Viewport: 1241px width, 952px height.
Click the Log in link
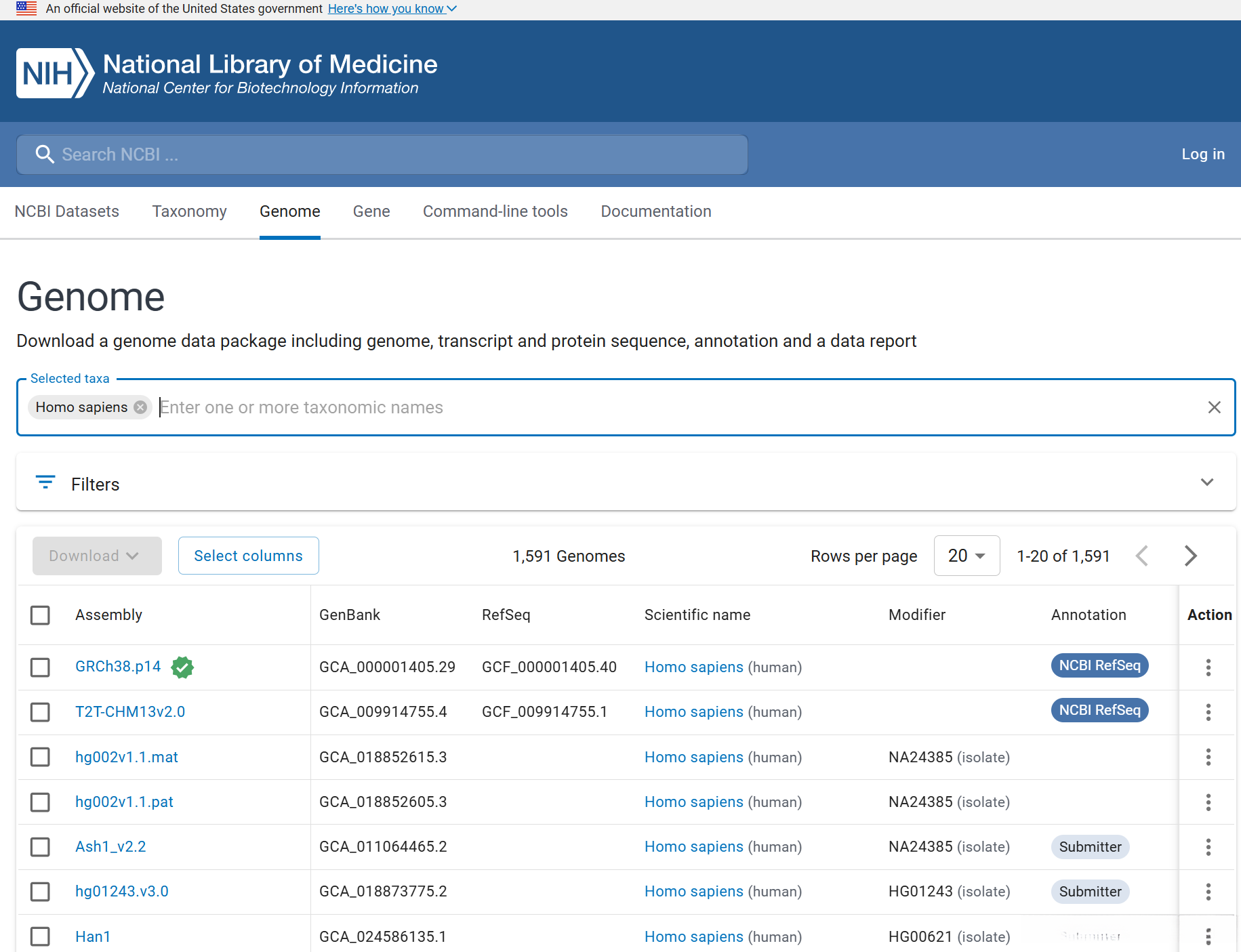[x=1203, y=154]
